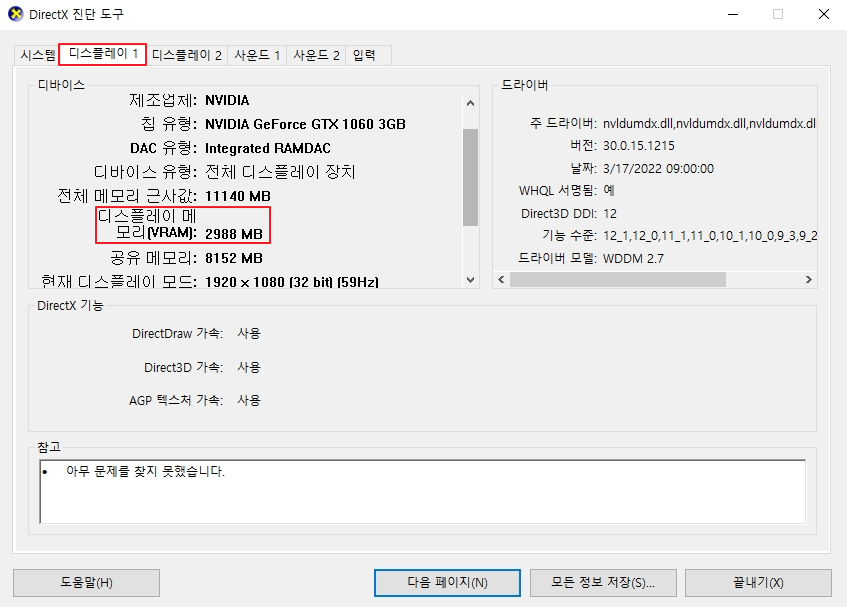
Task: Click the device panel vertical scrollbar thumb
Action: click(x=470, y=177)
